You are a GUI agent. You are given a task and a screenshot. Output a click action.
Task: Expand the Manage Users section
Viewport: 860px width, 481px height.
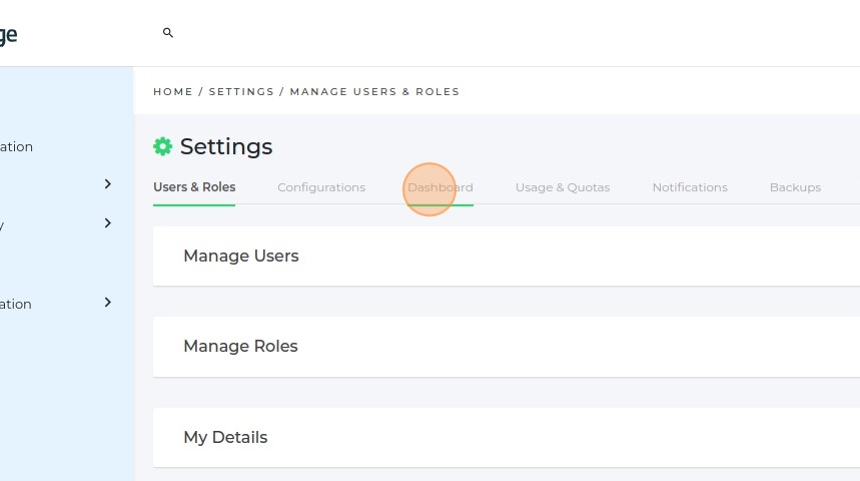(x=241, y=256)
